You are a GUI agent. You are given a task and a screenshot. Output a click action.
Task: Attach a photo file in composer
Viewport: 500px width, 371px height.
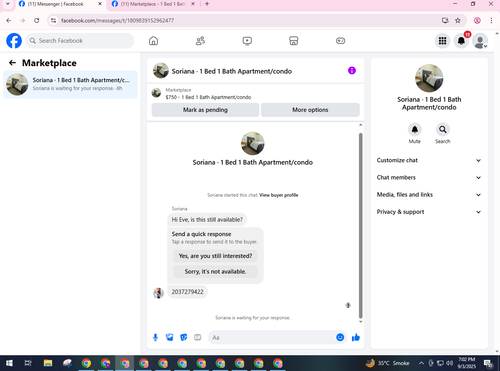170,337
